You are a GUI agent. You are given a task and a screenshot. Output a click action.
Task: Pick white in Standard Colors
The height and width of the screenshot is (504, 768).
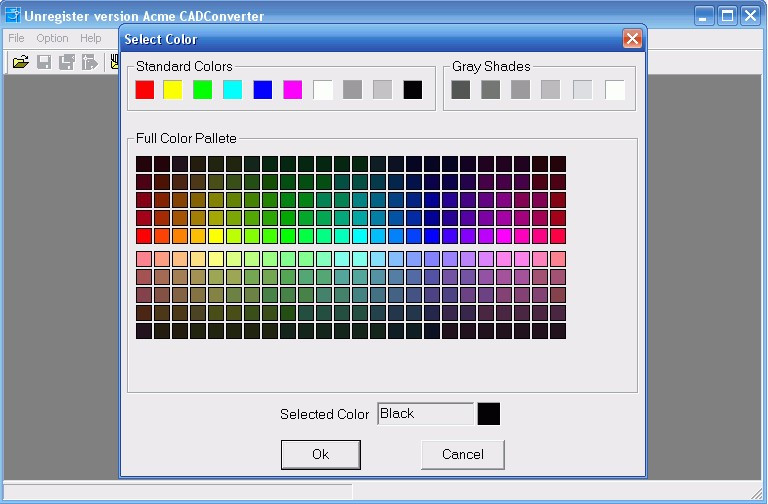tap(323, 90)
